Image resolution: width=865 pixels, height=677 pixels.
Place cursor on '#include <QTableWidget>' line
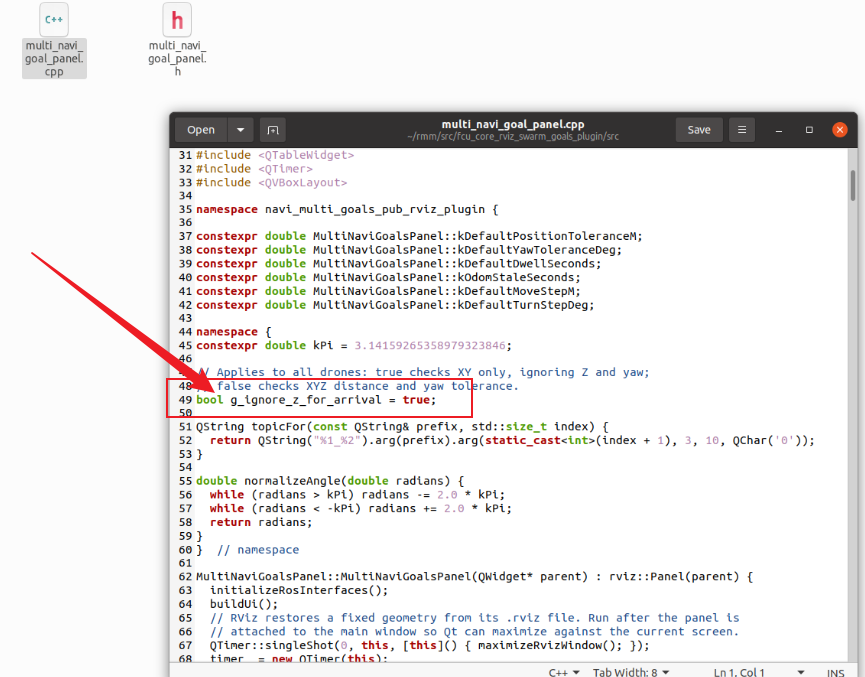pos(275,155)
